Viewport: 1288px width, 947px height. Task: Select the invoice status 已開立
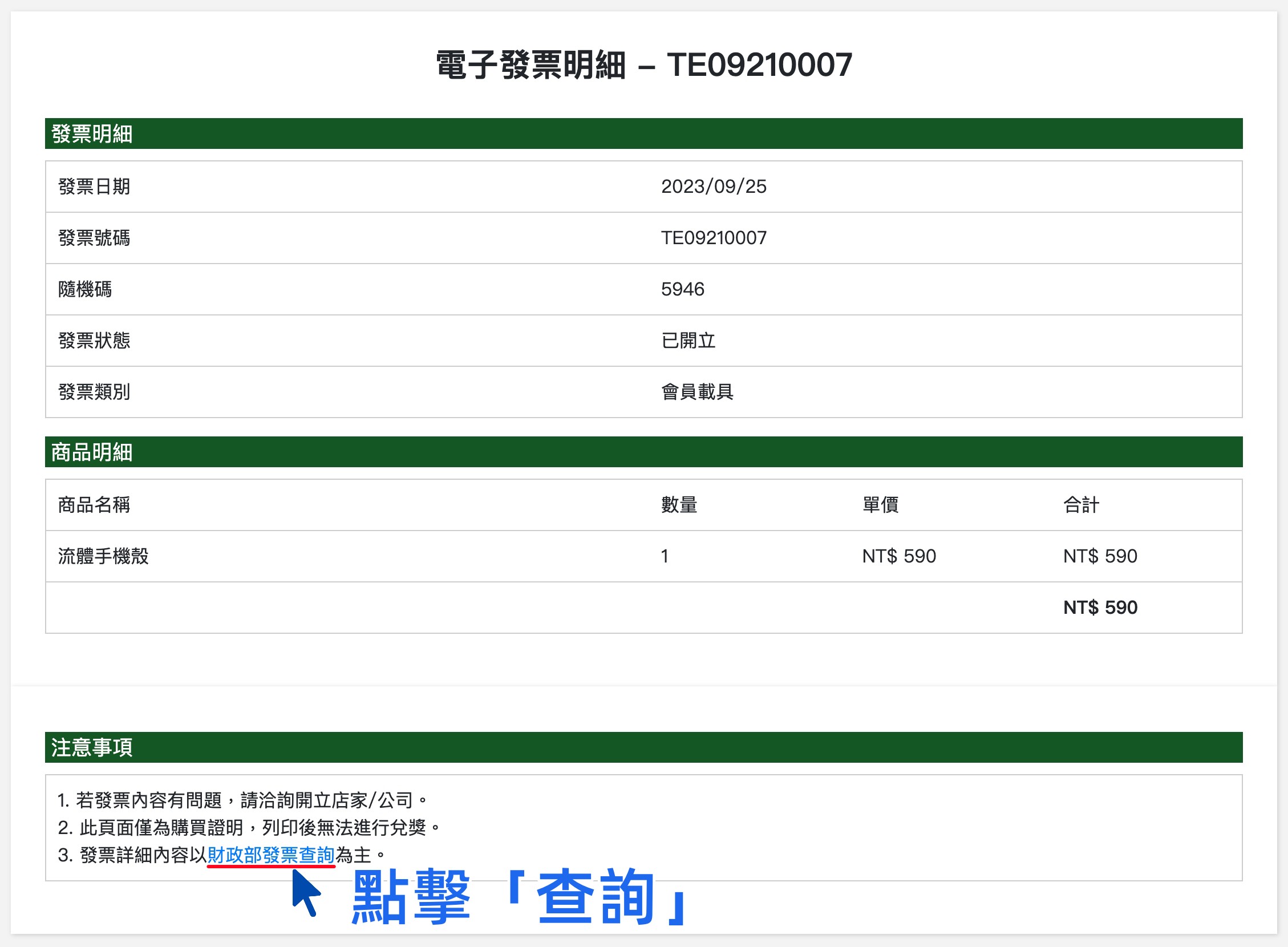tap(688, 341)
